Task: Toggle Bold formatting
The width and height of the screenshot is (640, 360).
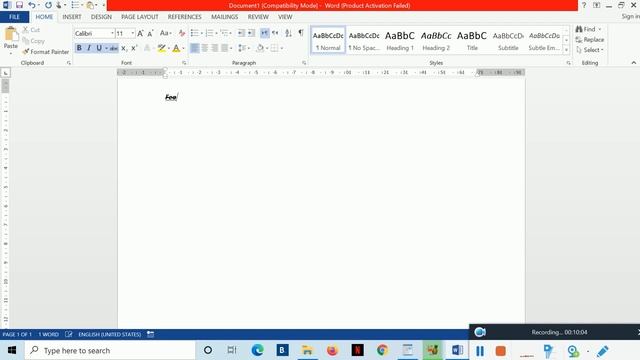Action: point(79,48)
